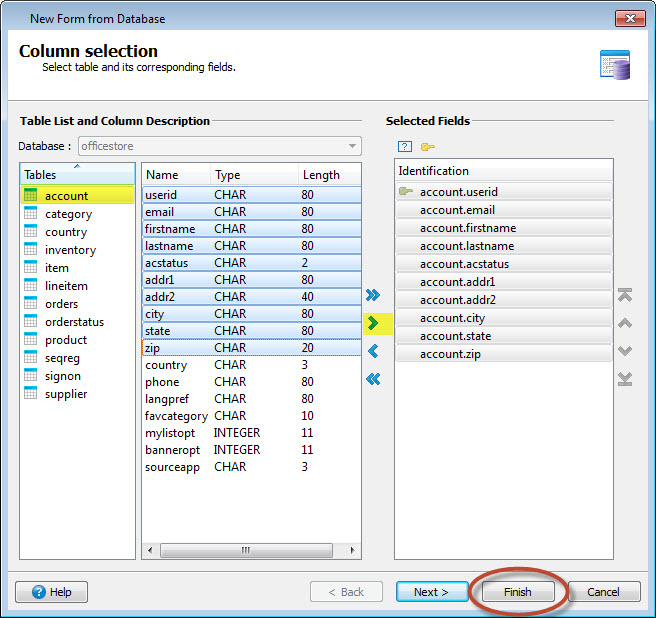Open Help for this wizard
The image size is (656, 618).
[52, 592]
